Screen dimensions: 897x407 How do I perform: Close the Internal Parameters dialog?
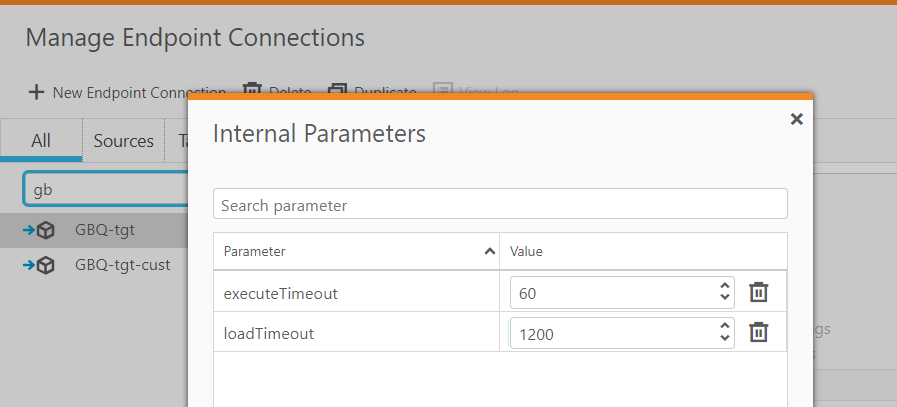tap(796, 119)
